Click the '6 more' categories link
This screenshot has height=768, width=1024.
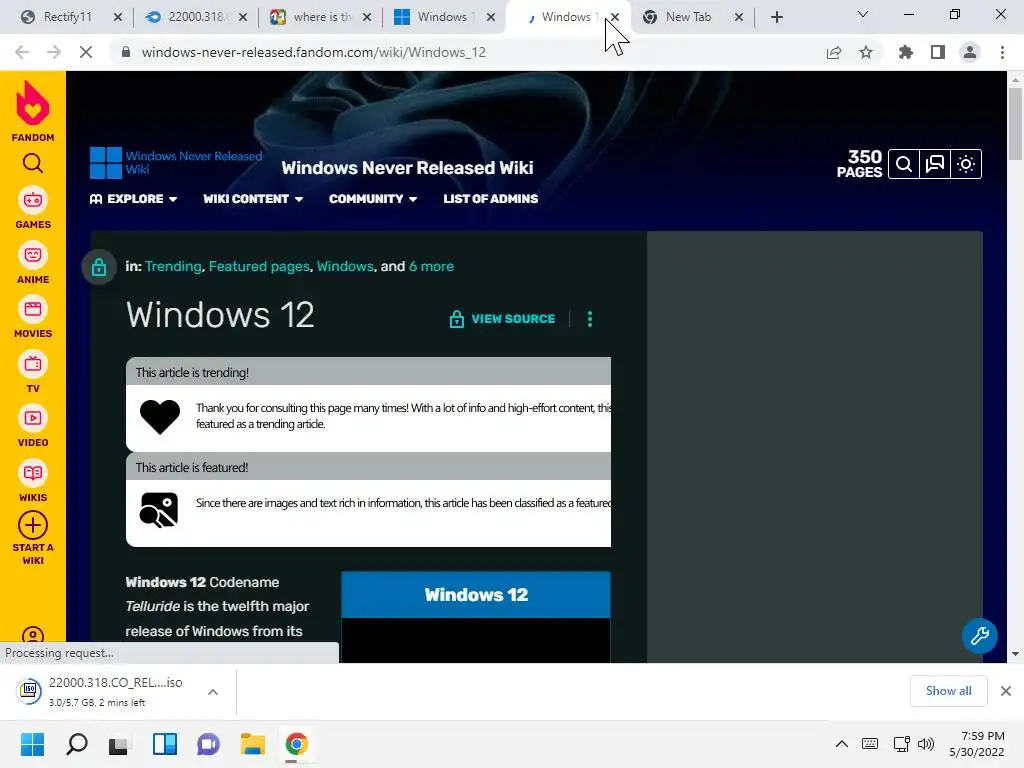pos(431,266)
